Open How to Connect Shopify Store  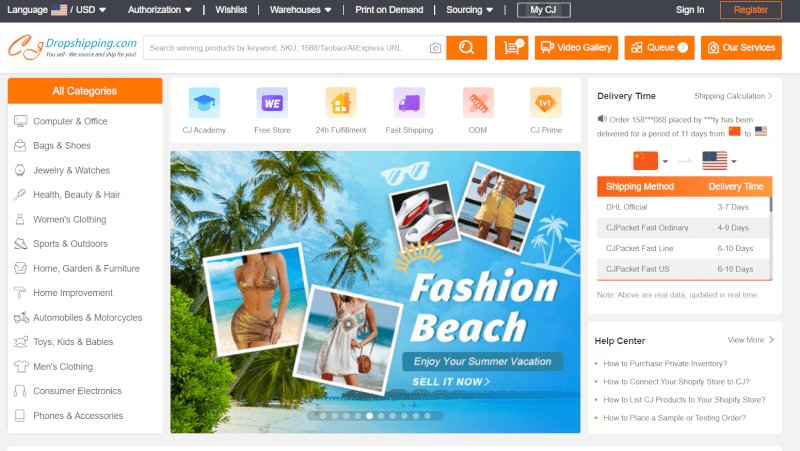point(676,382)
